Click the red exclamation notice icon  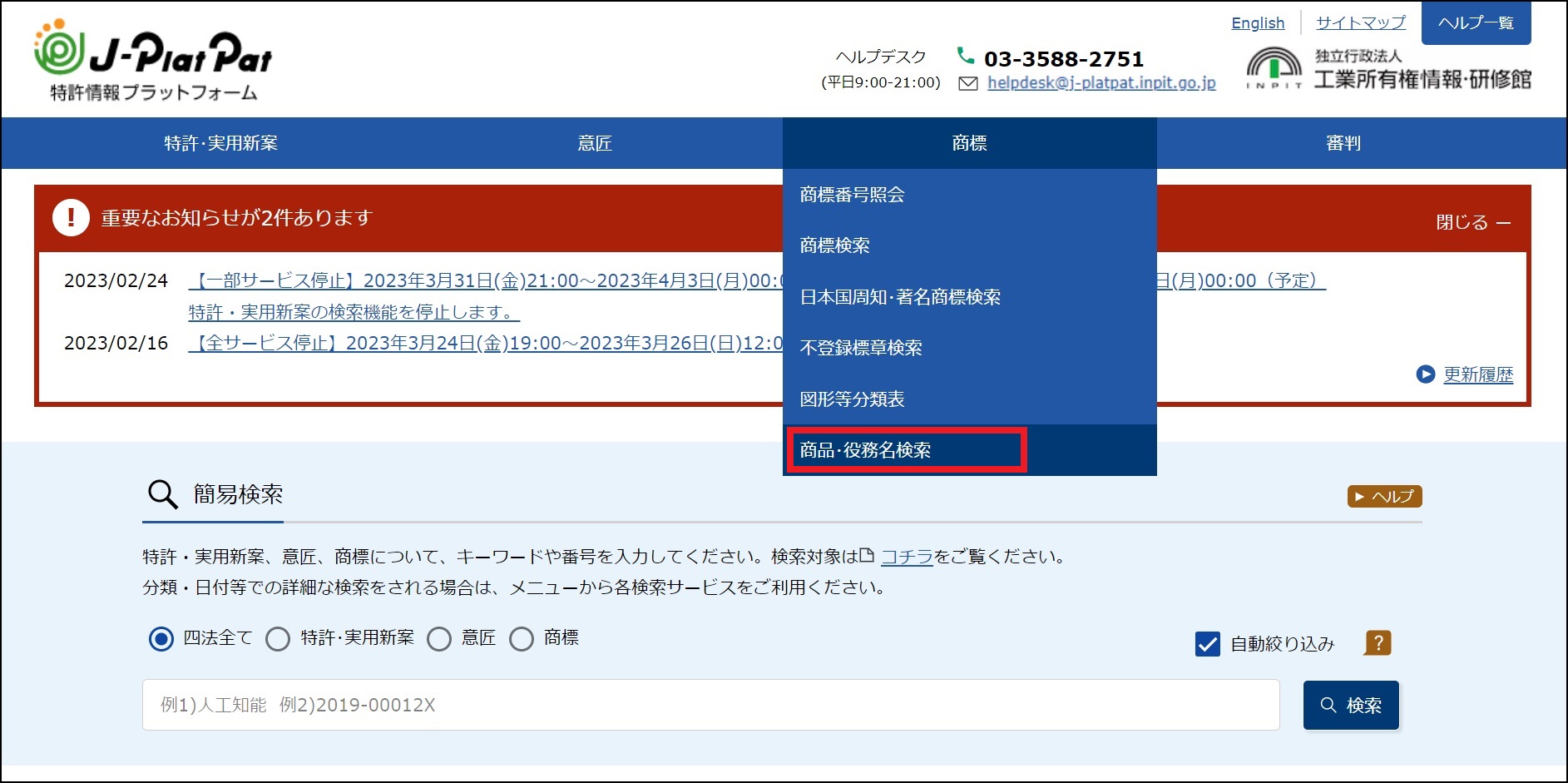[71, 218]
